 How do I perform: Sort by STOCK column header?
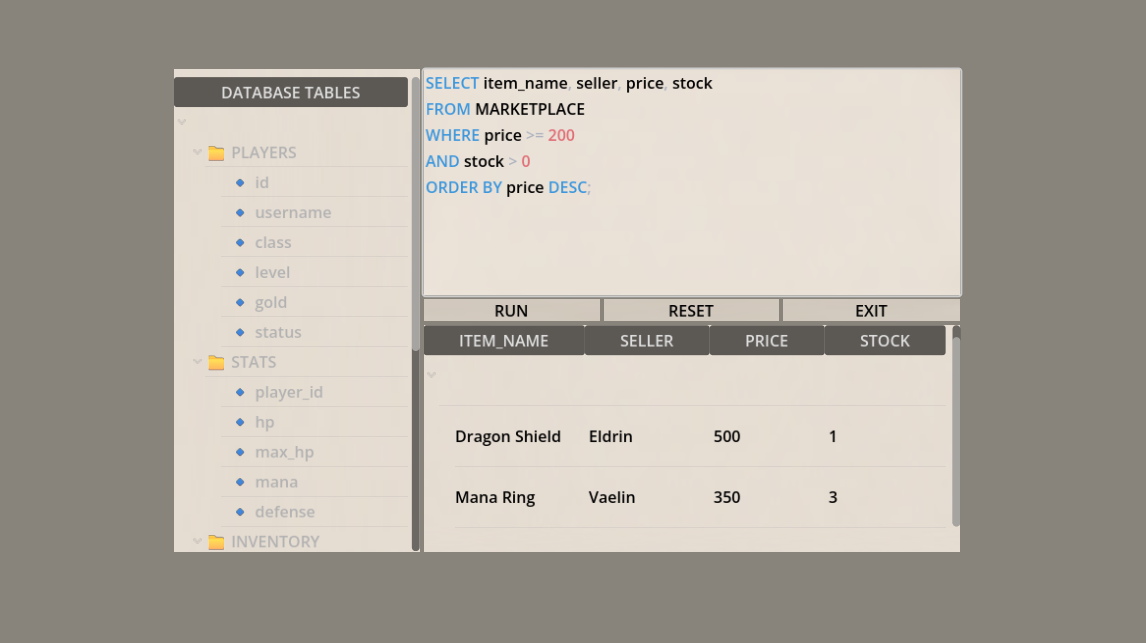pos(885,340)
